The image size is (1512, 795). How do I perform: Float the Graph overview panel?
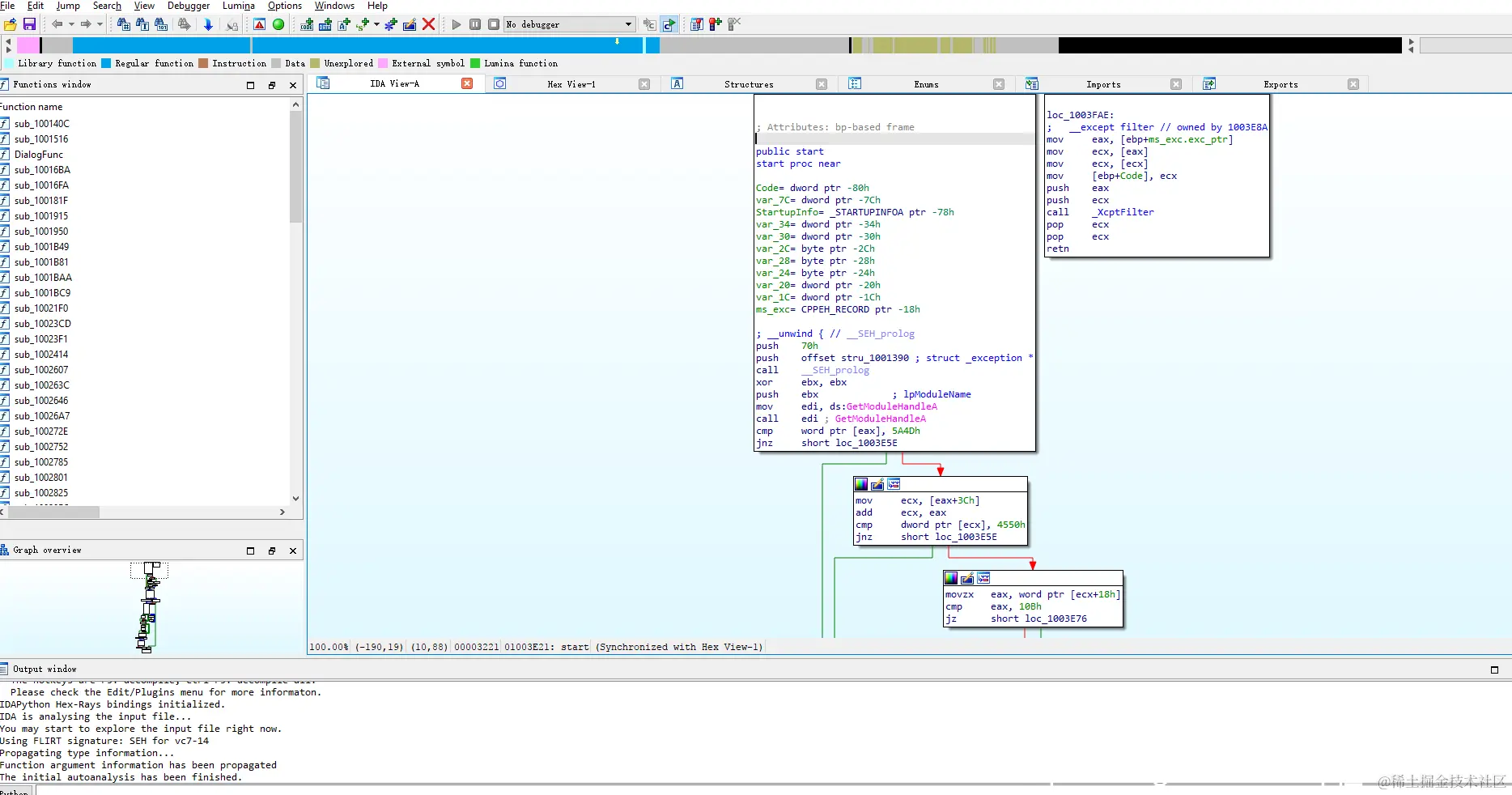click(271, 551)
